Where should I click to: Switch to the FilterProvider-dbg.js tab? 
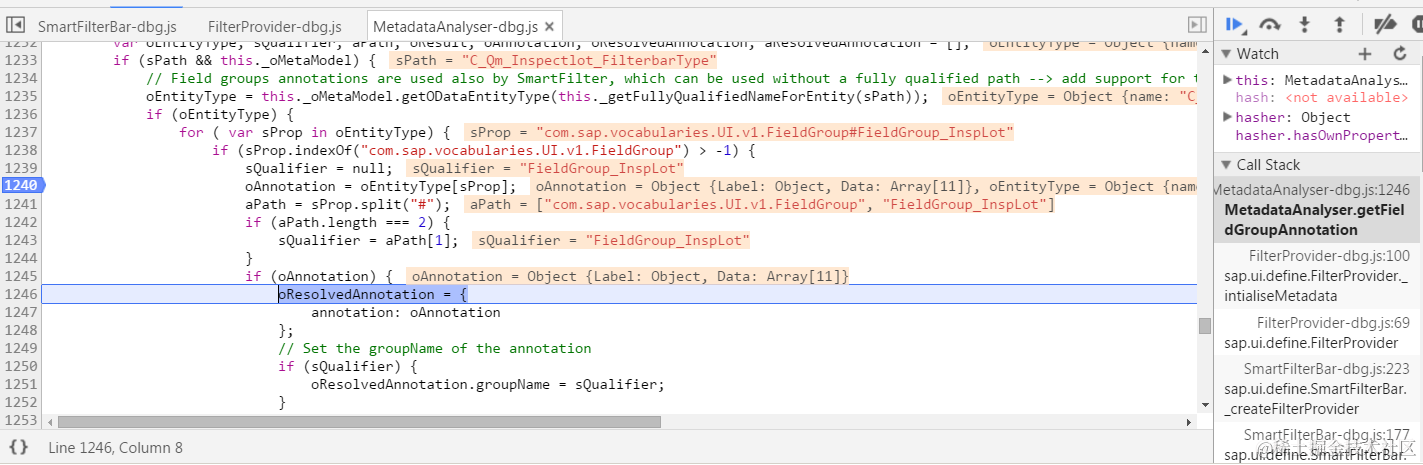[x=275, y=26]
